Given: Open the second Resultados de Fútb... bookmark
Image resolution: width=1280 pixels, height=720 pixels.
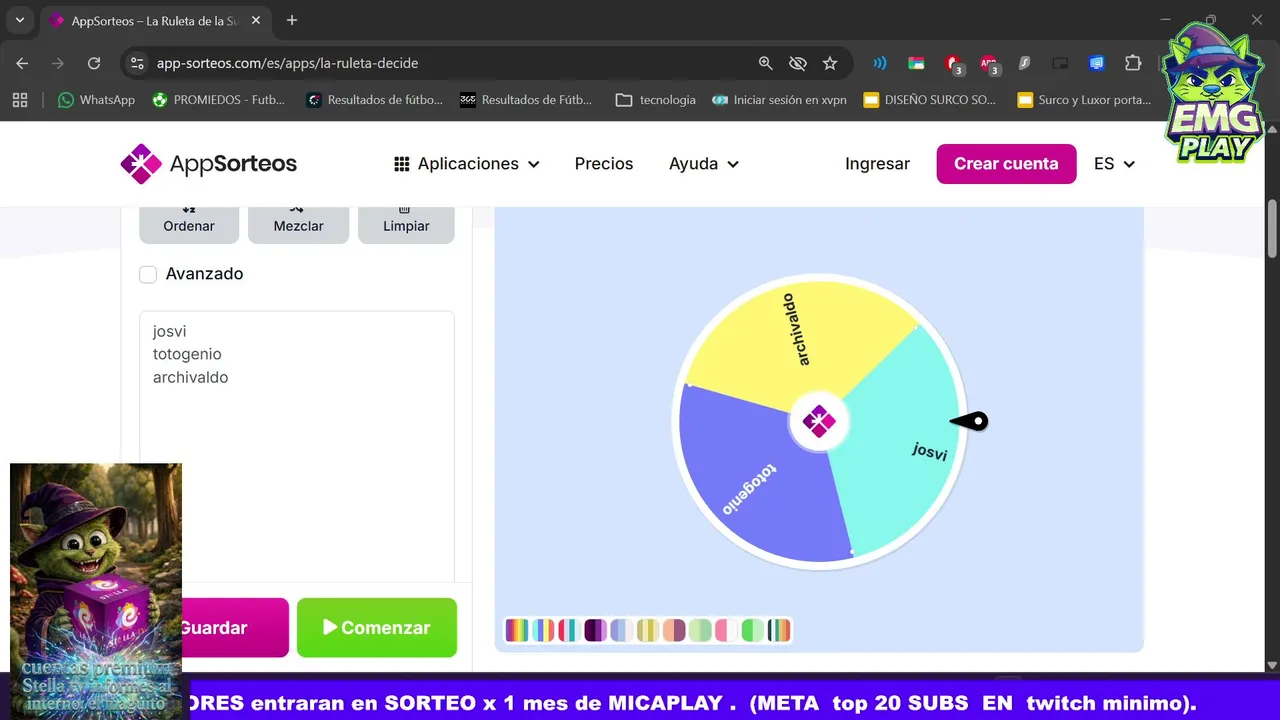Looking at the screenshot, I should pyautogui.click(x=526, y=100).
